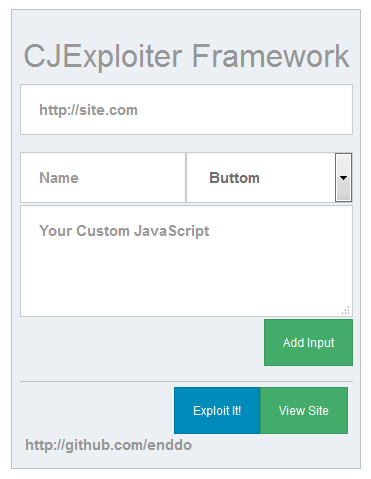Click the textarea resize grip corner icon
The height and width of the screenshot is (479, 371).
click(346, 310)
